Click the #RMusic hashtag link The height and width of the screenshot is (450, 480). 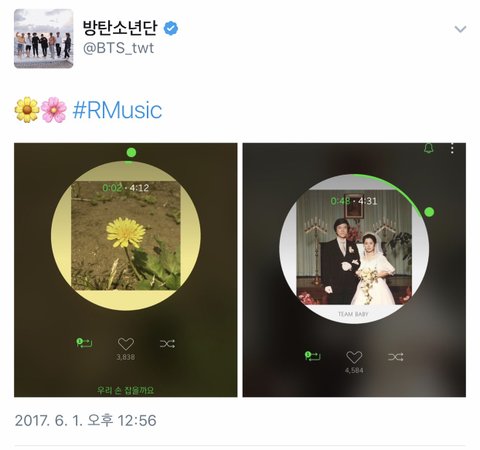click(117, 110)
